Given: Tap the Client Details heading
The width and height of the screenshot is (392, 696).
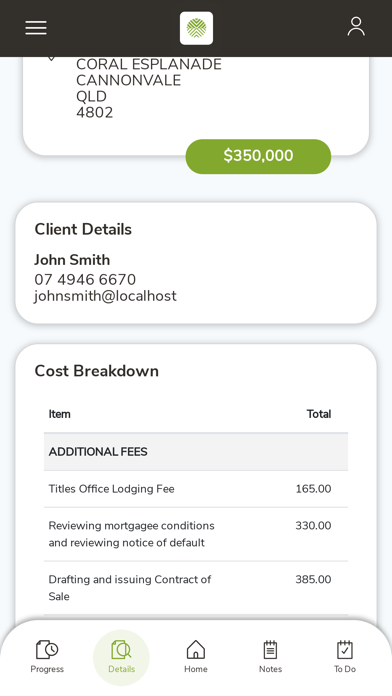Looking at the screenshot, I should point(83,229).
